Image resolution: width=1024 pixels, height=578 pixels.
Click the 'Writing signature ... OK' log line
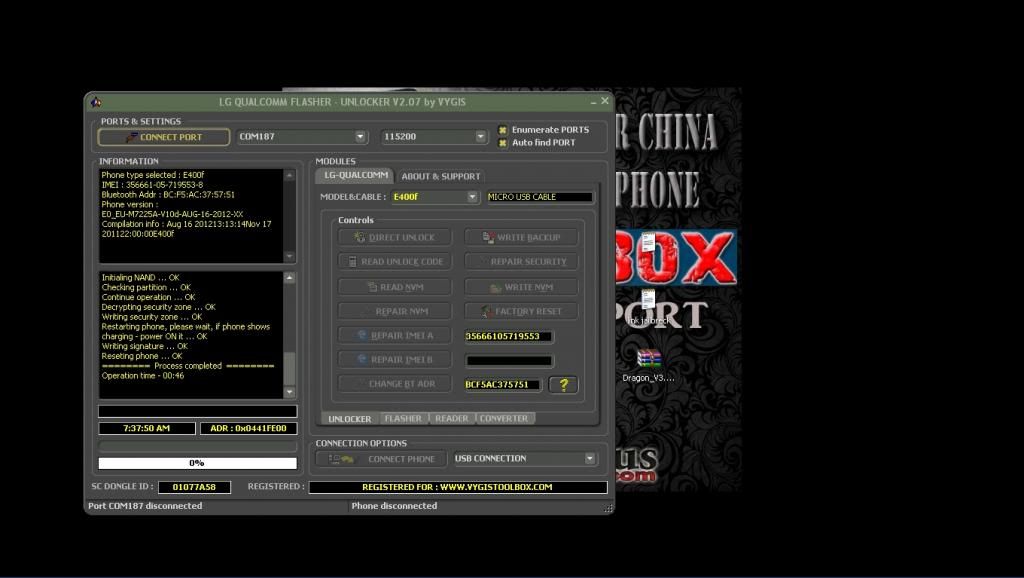(x=144, y=346)
